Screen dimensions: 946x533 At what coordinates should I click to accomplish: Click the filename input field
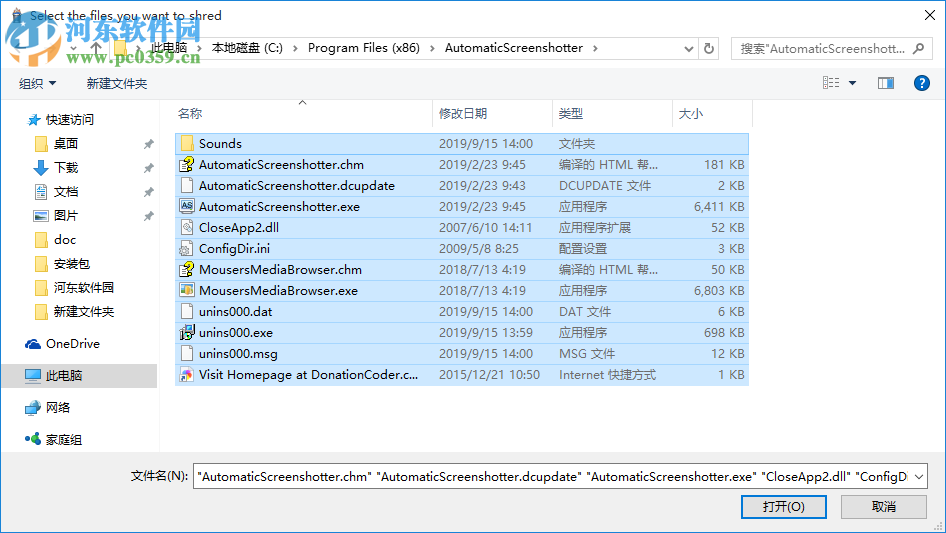pos(553,477)
